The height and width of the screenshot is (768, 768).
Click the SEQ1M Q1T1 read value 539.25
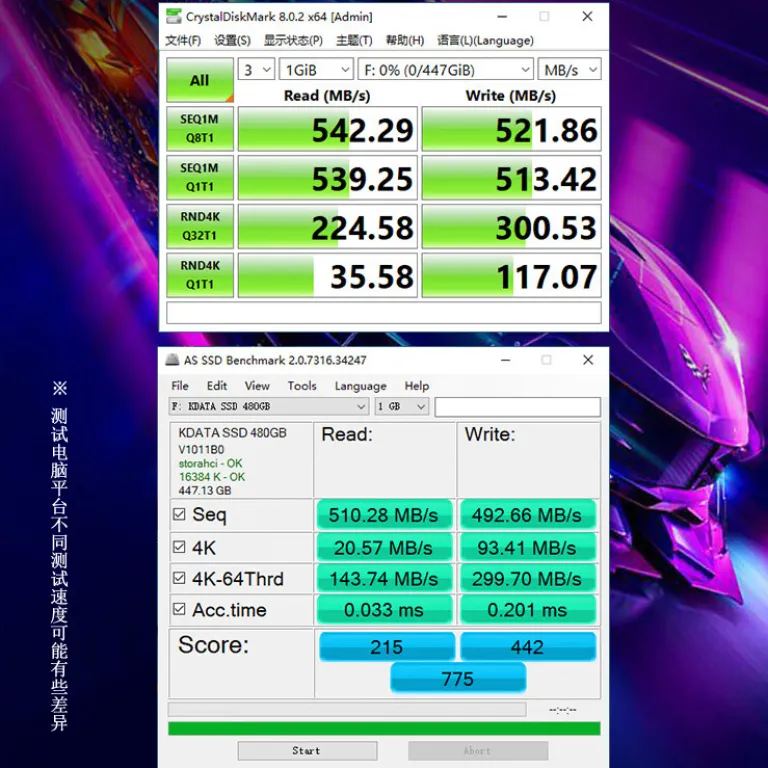(328, 177)
